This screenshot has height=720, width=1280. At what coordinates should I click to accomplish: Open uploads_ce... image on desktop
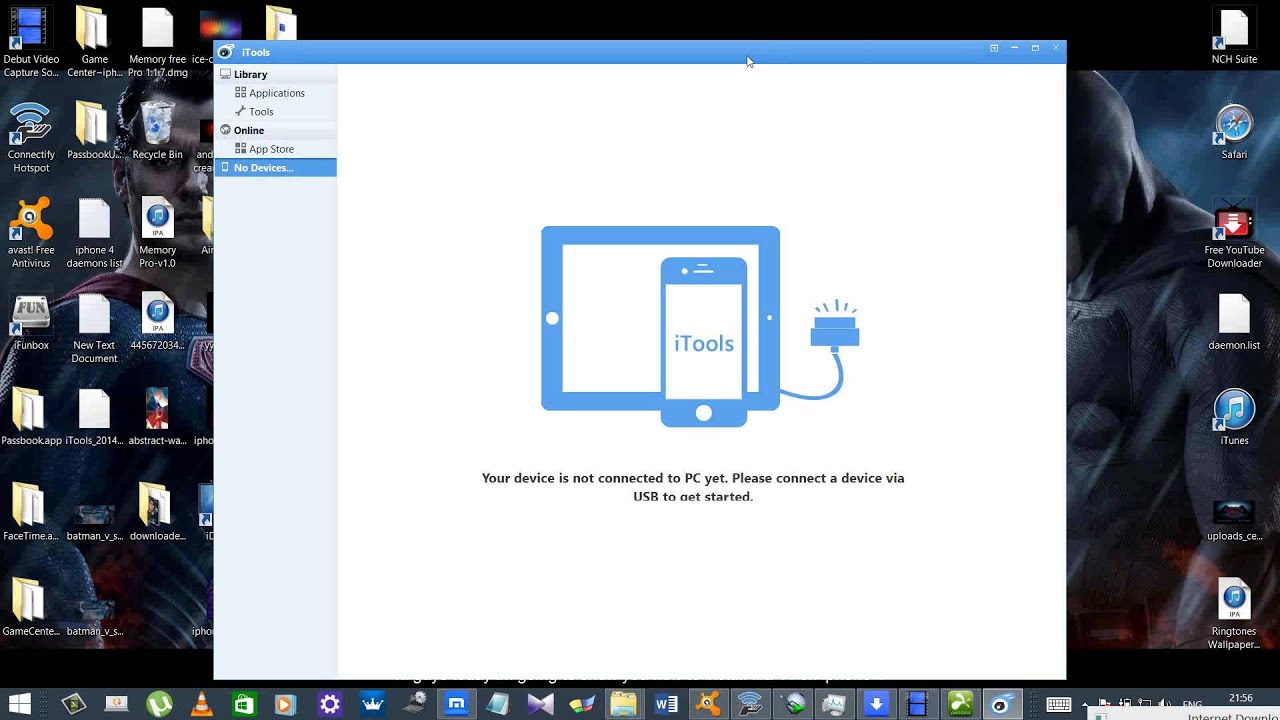point(1234,519)
